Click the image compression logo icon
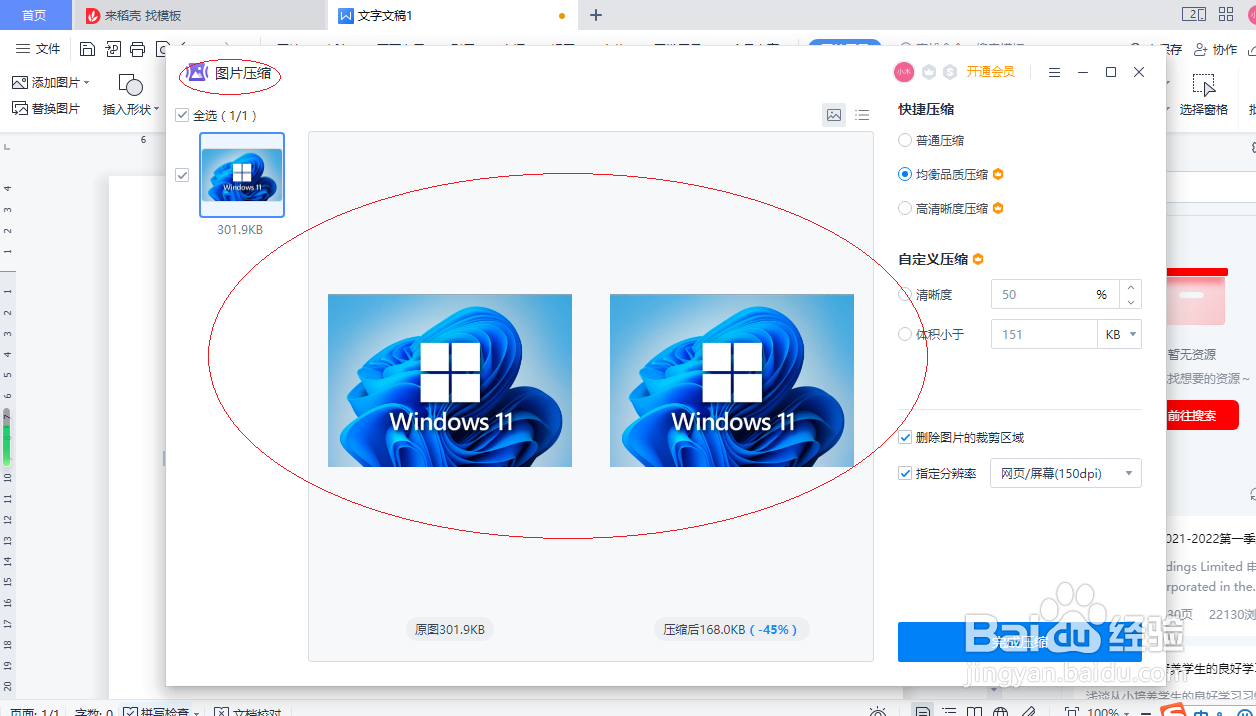1256x716 pixels. 198,72
